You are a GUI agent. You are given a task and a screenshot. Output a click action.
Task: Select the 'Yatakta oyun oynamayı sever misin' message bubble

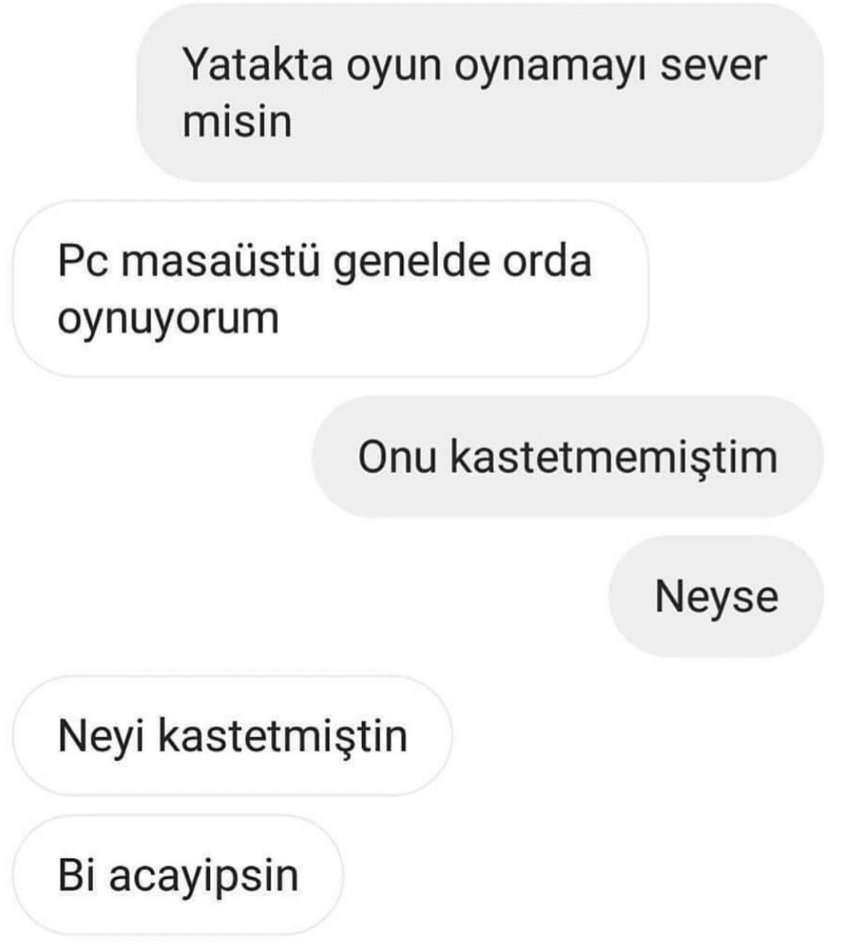point(480,92)
